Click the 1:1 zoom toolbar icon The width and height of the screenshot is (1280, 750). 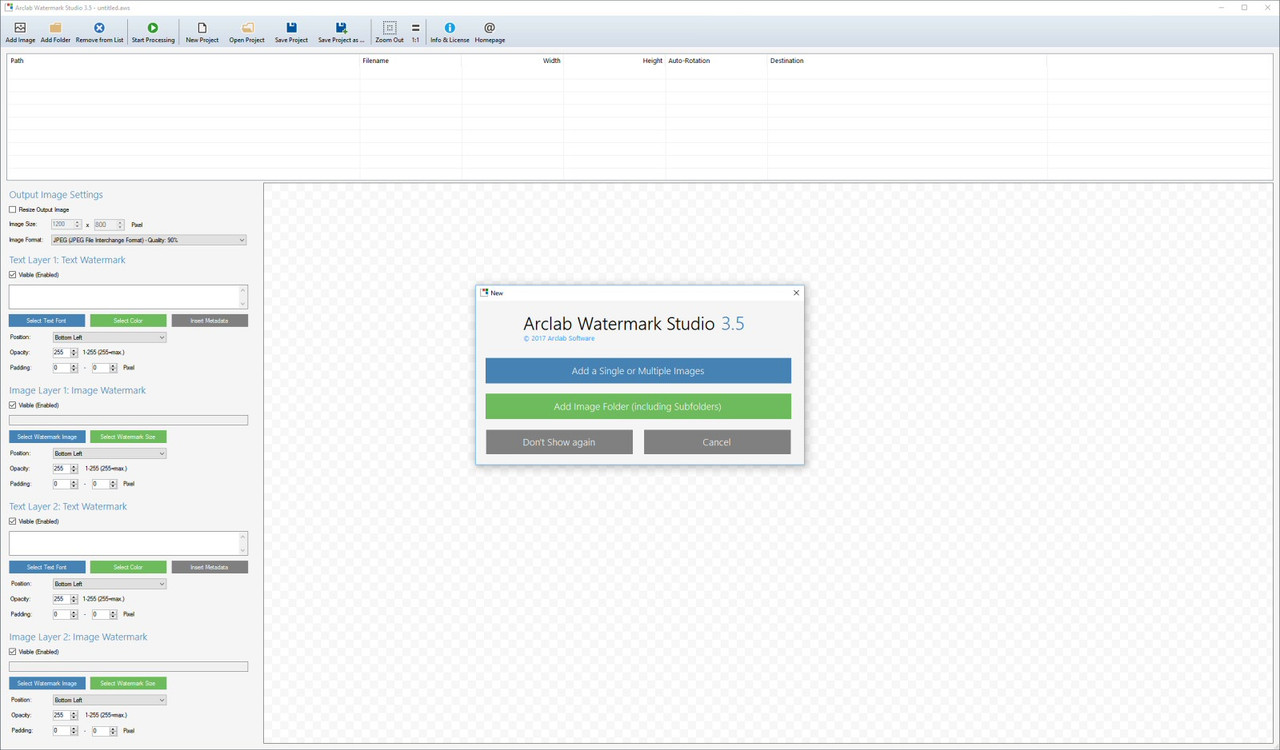tap(416, 32)
